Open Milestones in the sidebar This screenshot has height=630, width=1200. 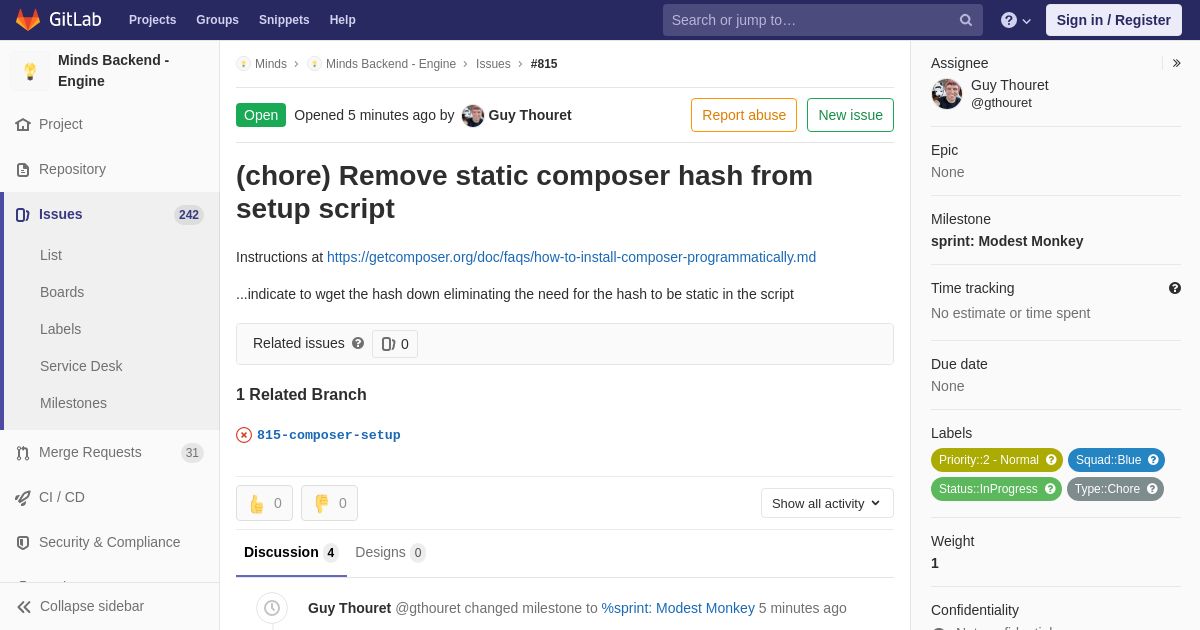73,403
